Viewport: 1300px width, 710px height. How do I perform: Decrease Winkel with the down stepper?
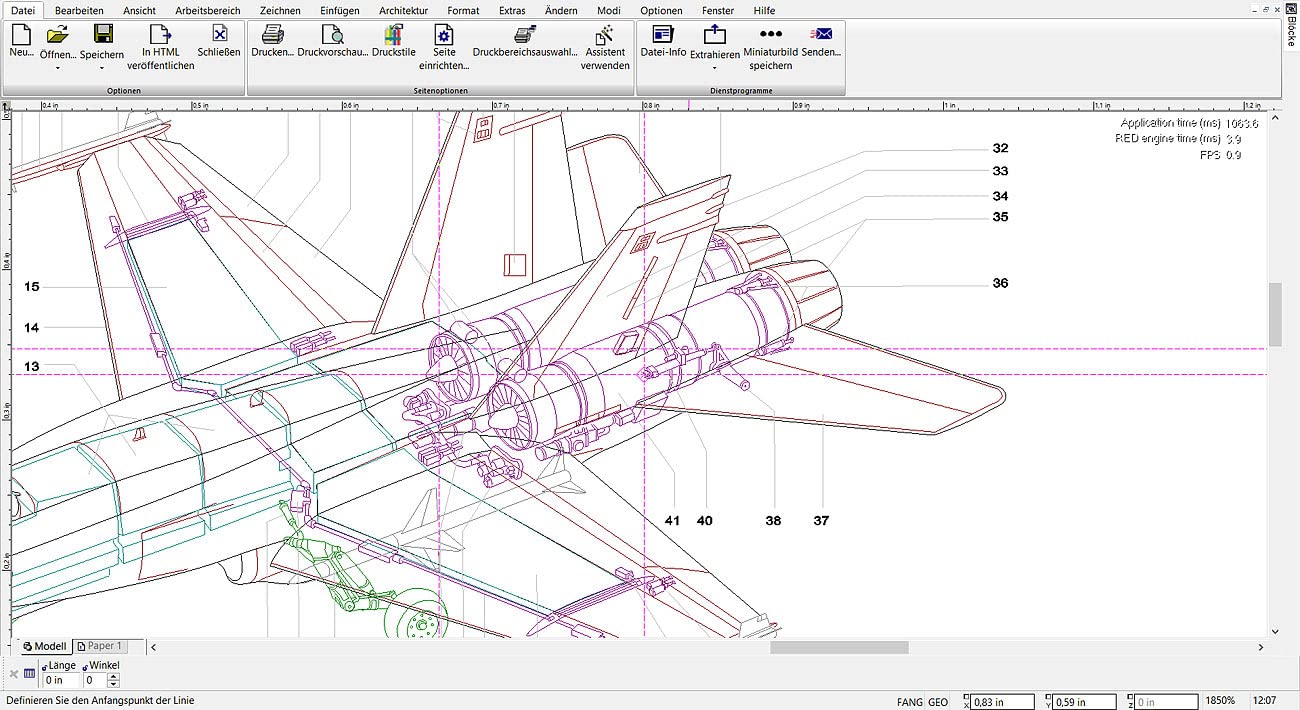(113, 684)
